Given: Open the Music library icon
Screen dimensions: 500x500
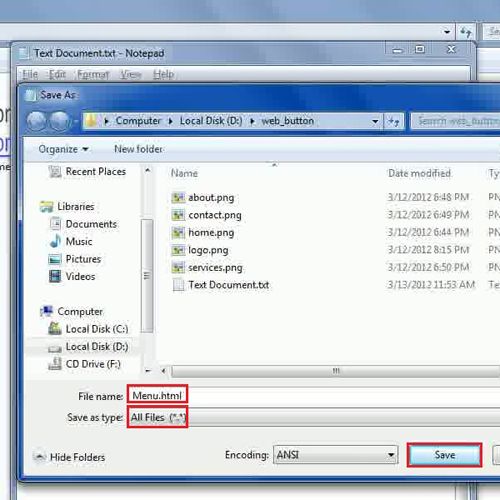Looking at the screenshot, I should (55, 241).
